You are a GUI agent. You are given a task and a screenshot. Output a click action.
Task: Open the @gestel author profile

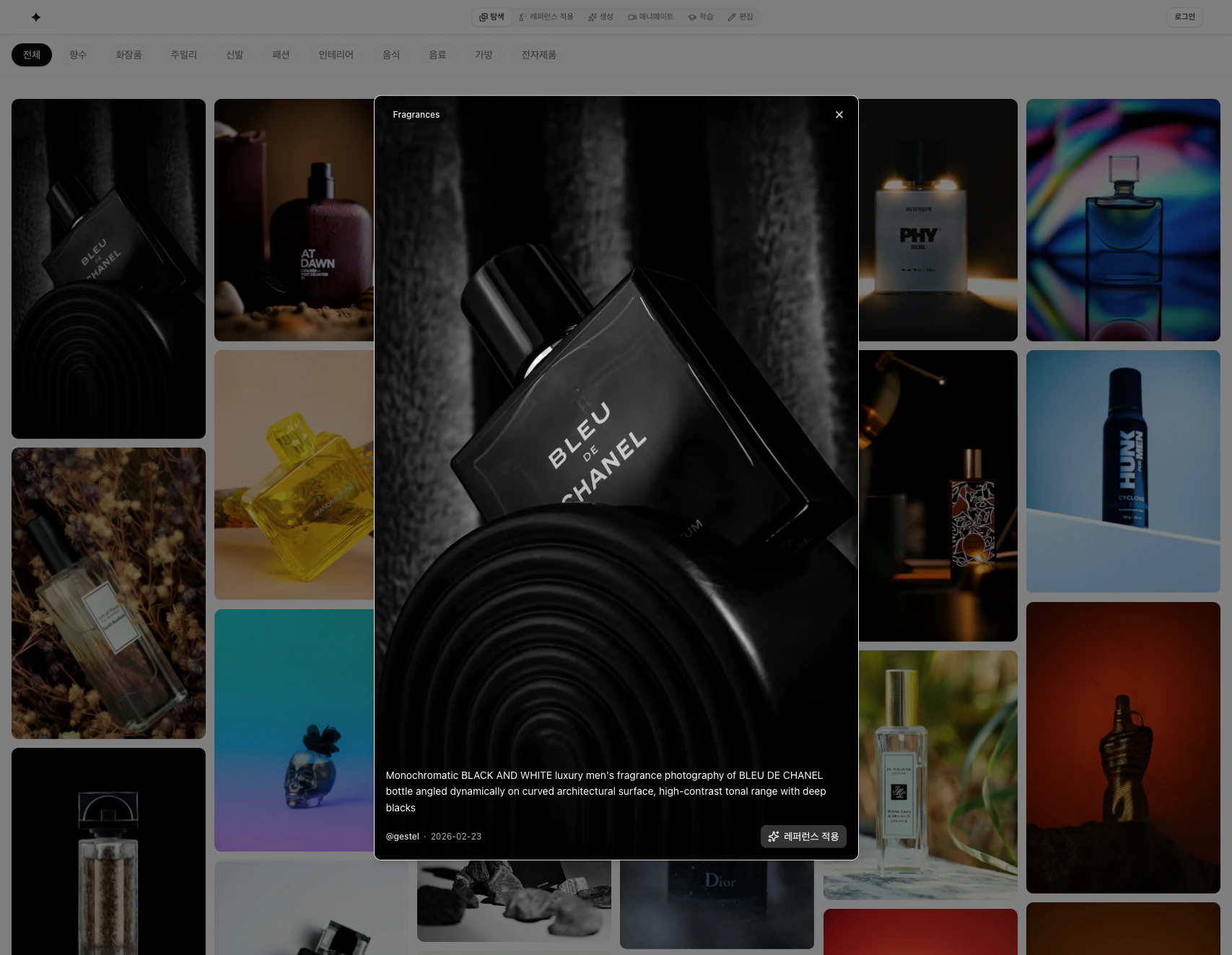pos(402,837)
